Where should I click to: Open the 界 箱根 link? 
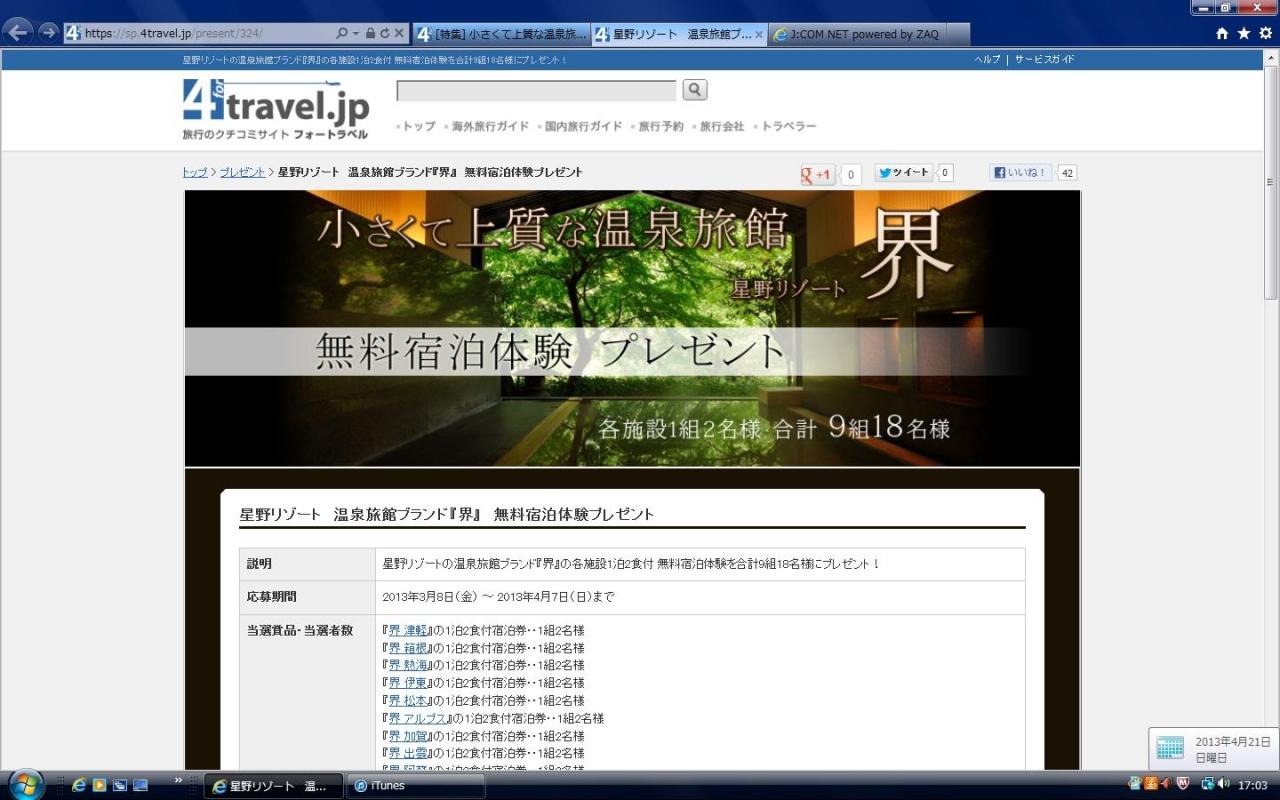(408, 648)
